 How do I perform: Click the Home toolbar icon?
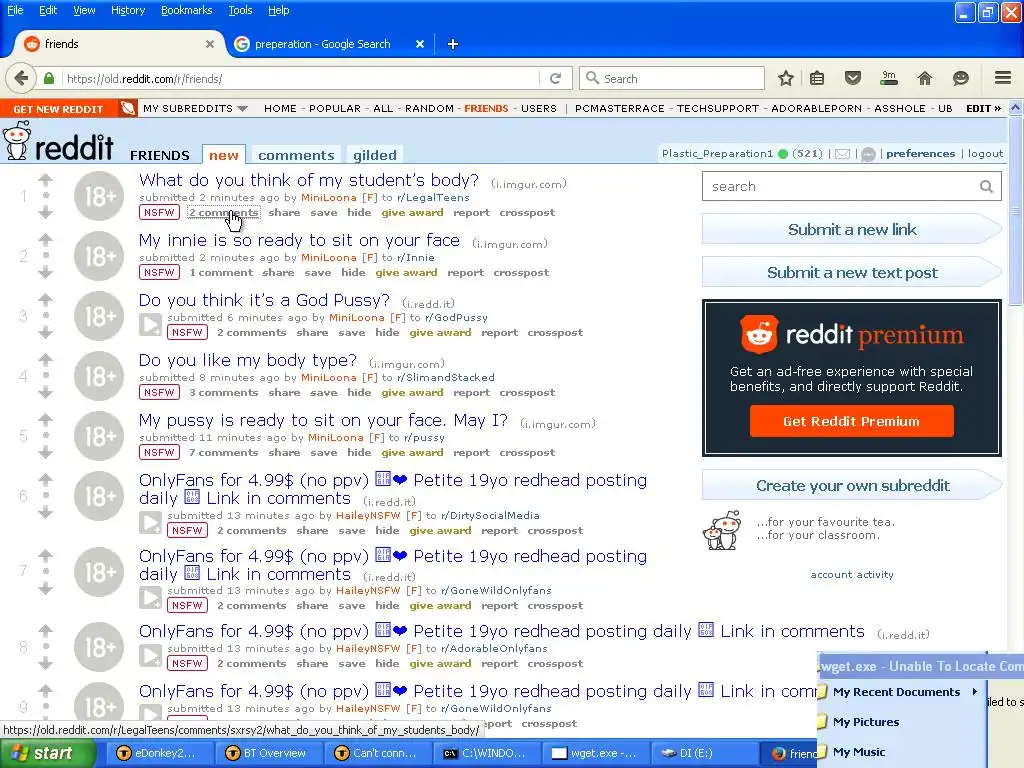(925, 78)
